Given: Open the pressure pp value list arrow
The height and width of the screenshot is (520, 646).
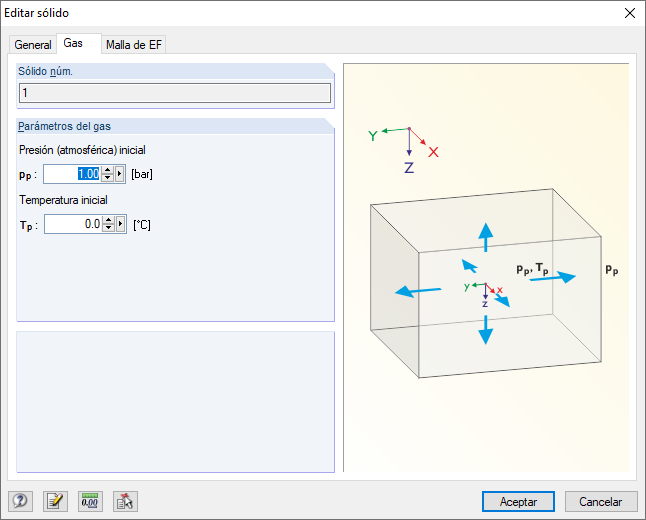Looking at the screenshot, I should [119, 174].
